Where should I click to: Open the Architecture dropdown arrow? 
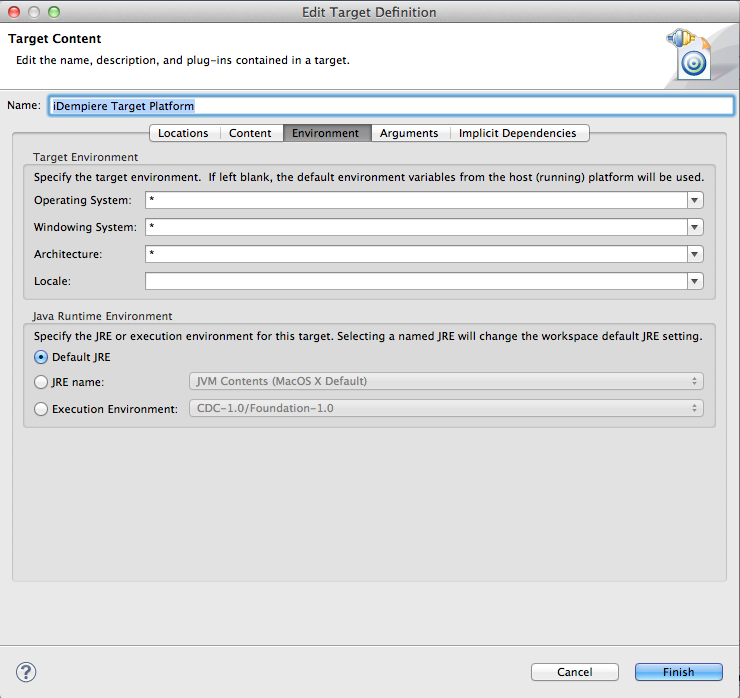[x=695, y=254]
